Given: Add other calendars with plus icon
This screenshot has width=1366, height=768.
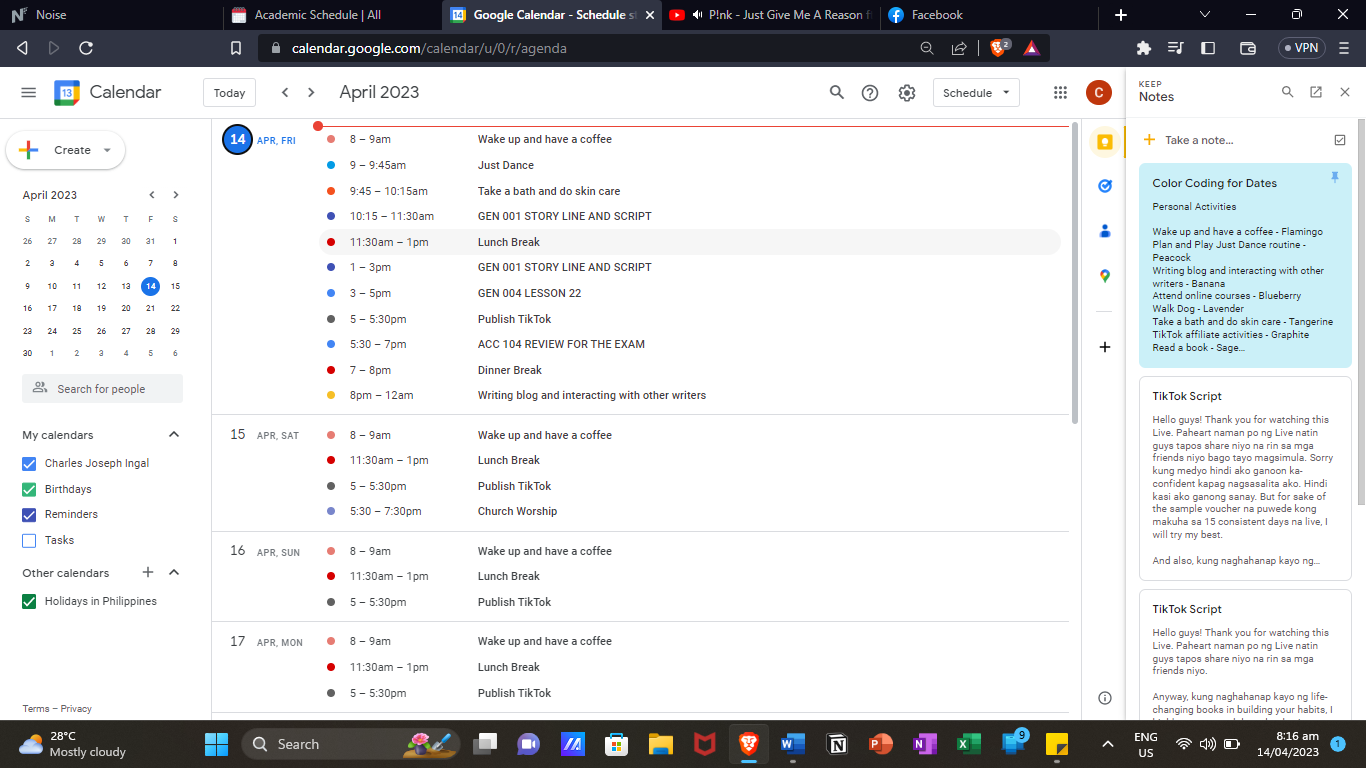Looking at the screenshot, I should [148, 573].
